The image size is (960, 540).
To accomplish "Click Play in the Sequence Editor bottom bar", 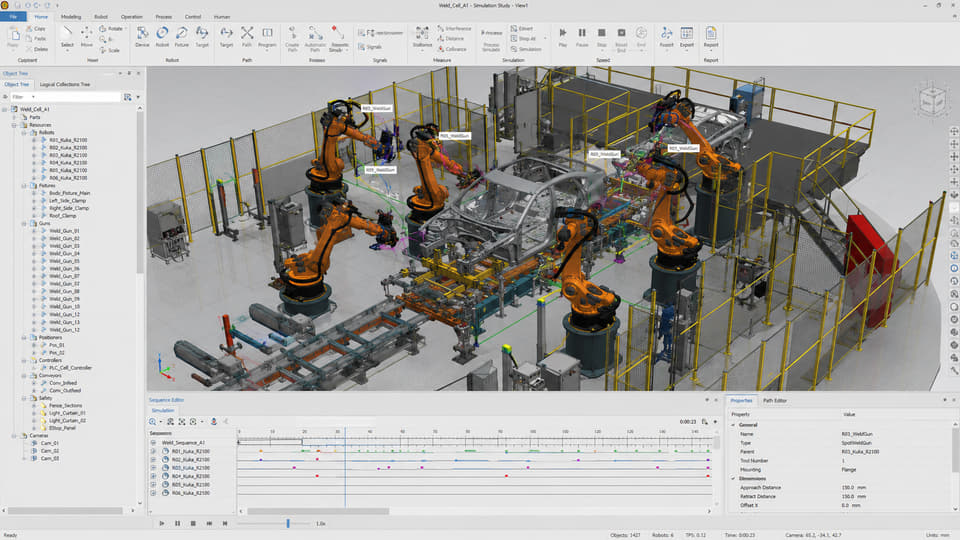I will click(x=162, y=523).
